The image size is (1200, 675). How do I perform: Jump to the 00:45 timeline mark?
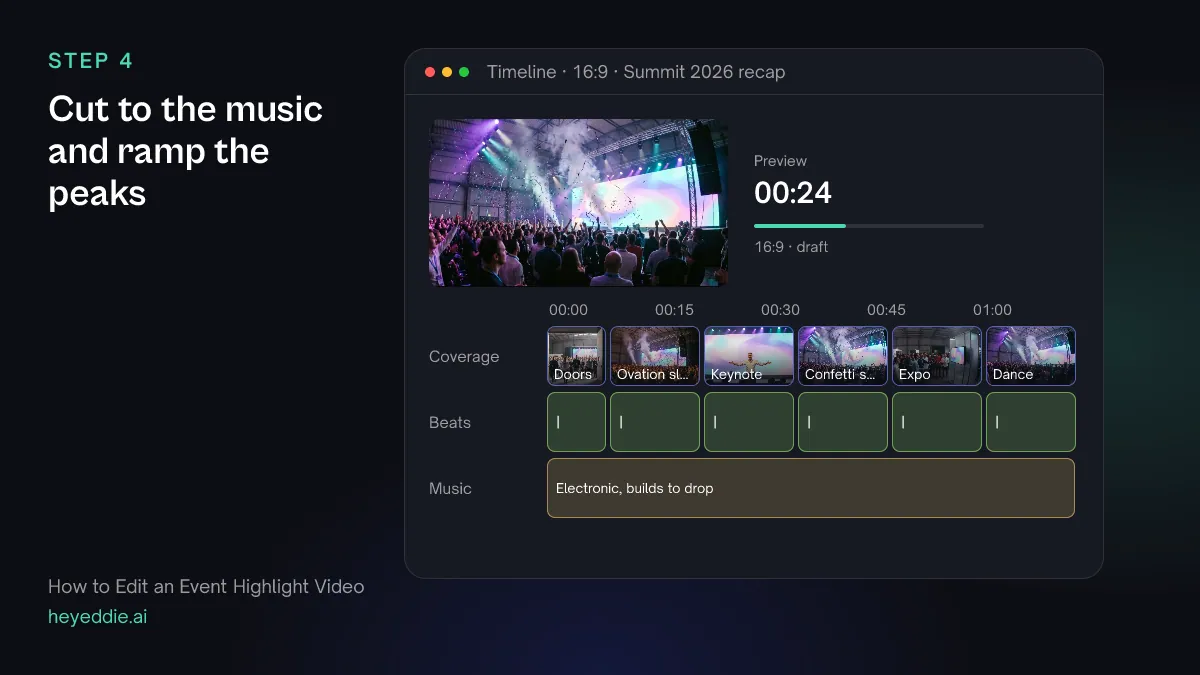pyautogui.click(x=886, y=310)
